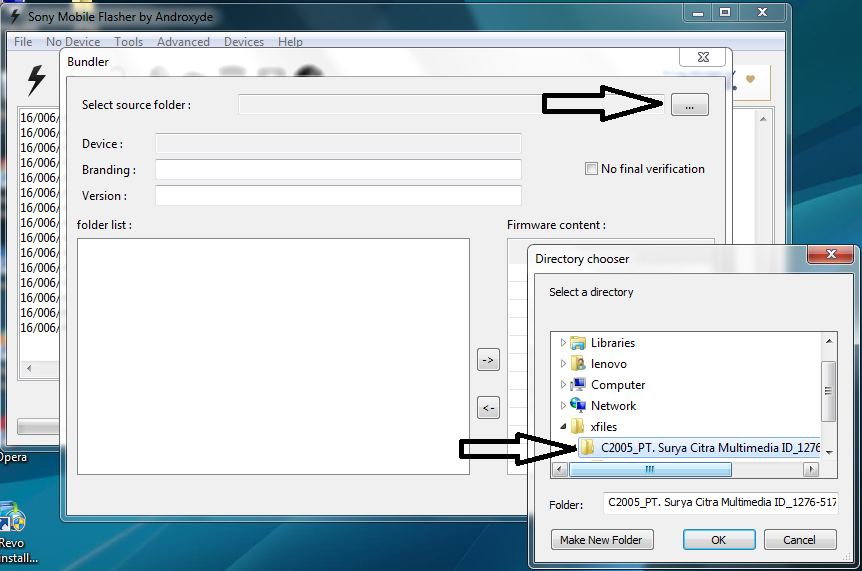Close the Directory chooser dialog

831,254
